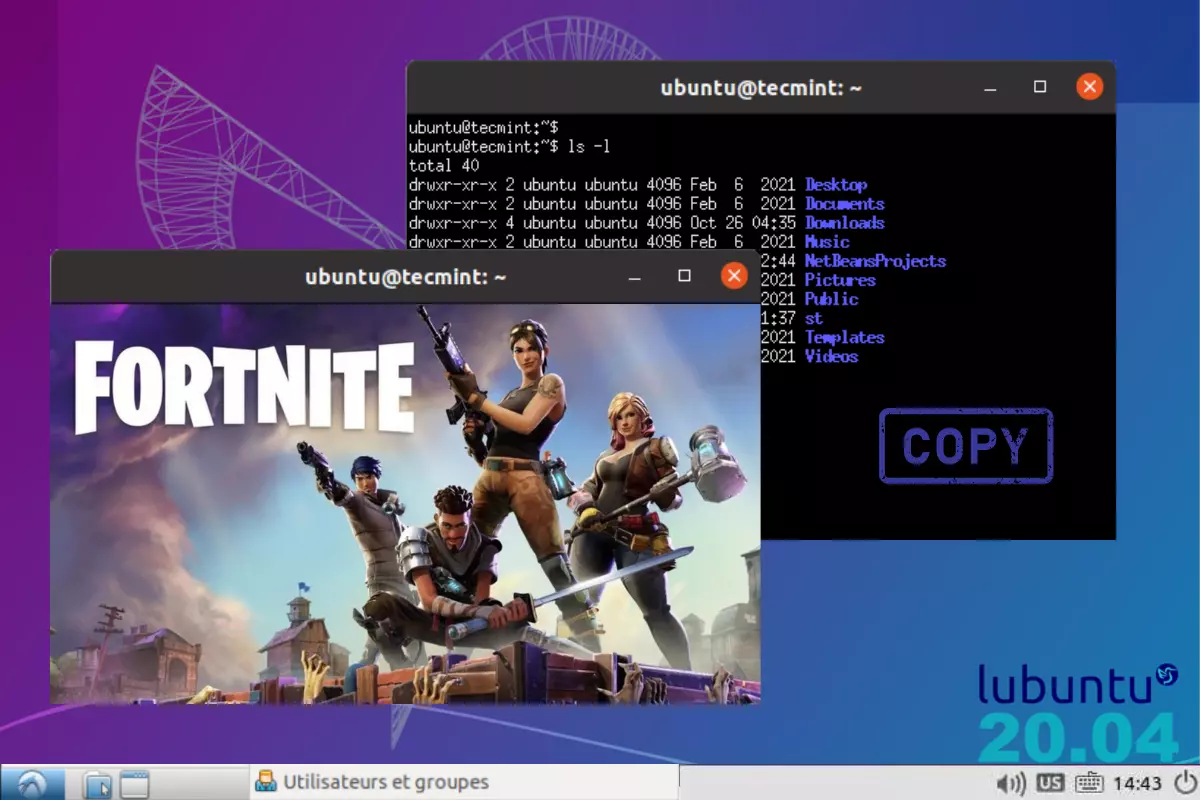Image resolution: width=1200 pixels, height=800 pixels.
Task: Click the US keyboard layout indicator
Action: click(x=1050, y=783)
